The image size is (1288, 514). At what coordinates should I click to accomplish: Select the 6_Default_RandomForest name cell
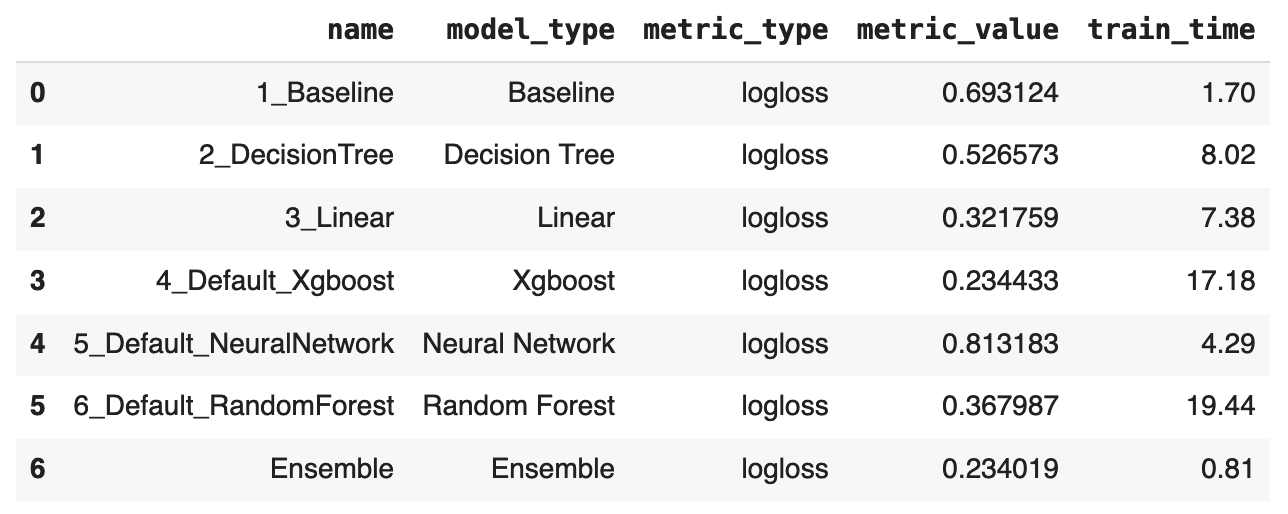click(x=234, y=406)
